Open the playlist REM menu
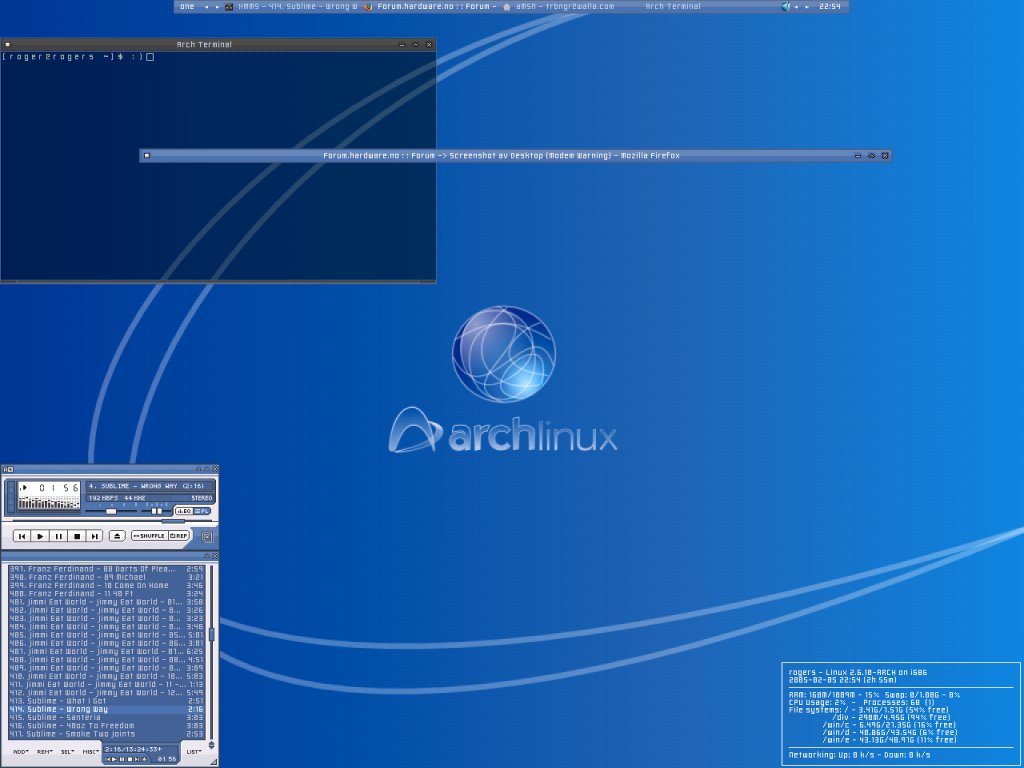 [x=44, y=752]
